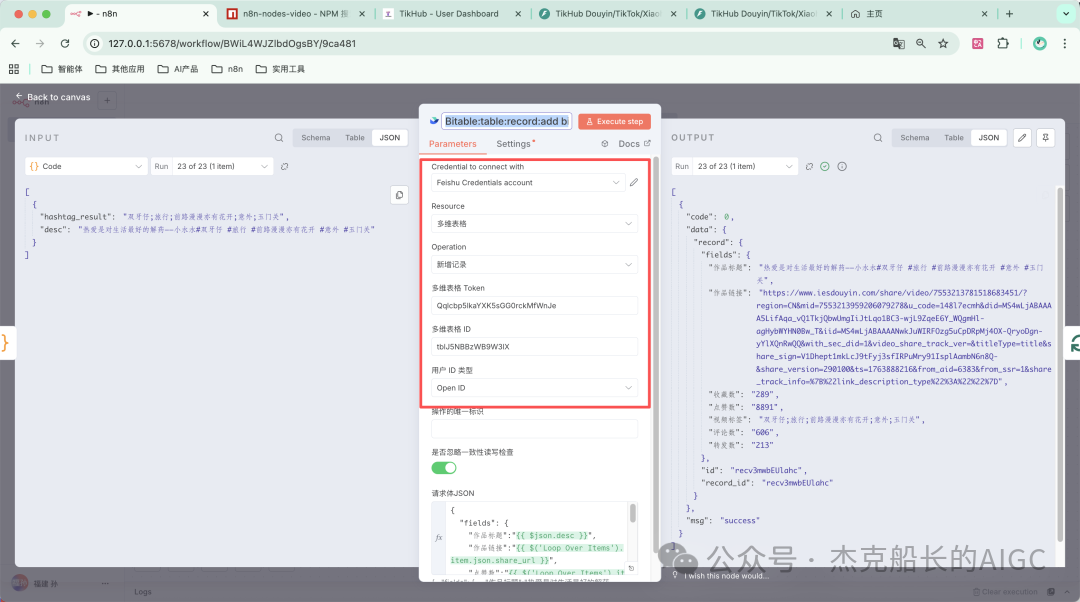Switch to the Settings tab
Viewport: 1080px width, 602px height.
[514, 143]
